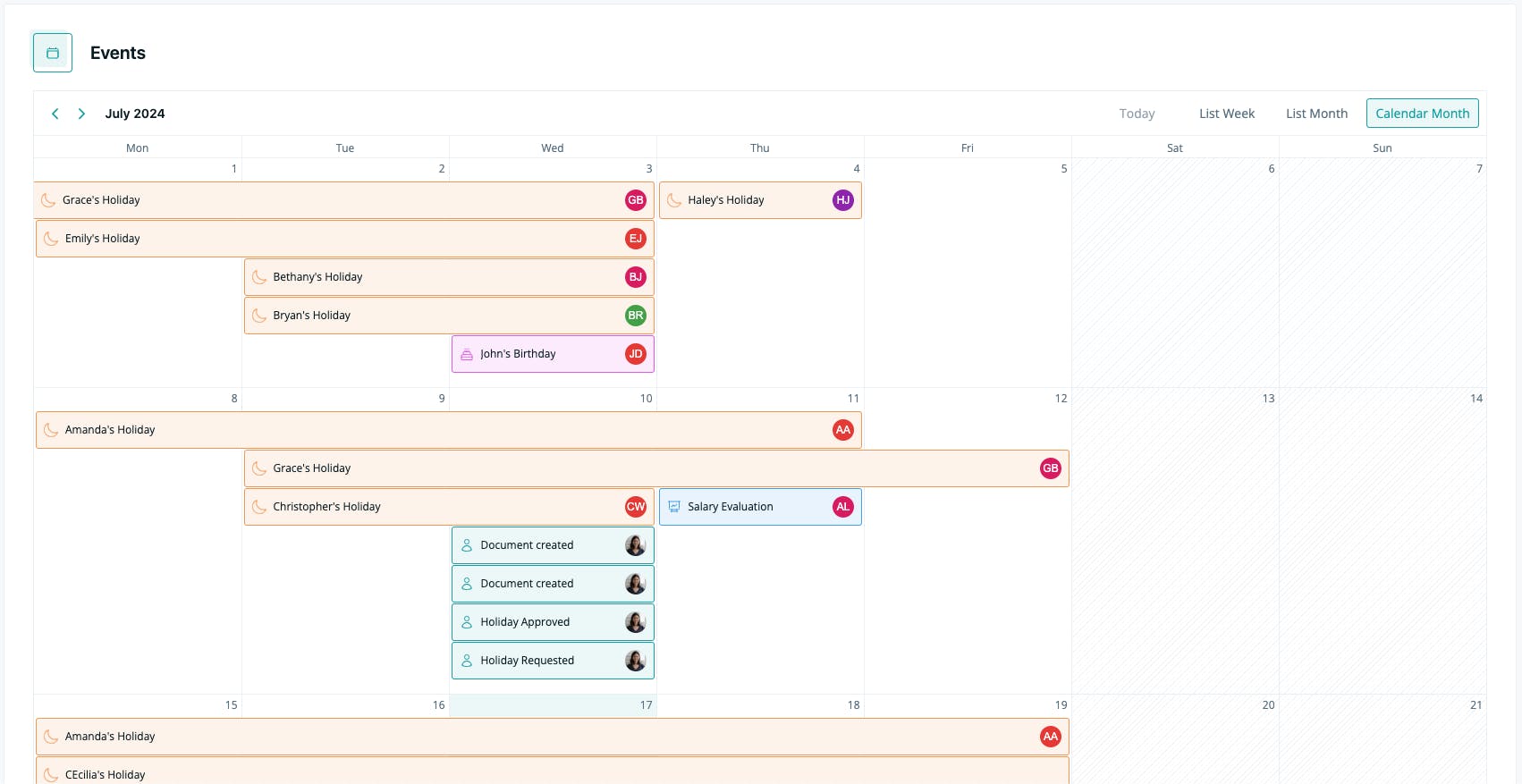
Task: Switch to List Week view
Action: (1227, 114)
